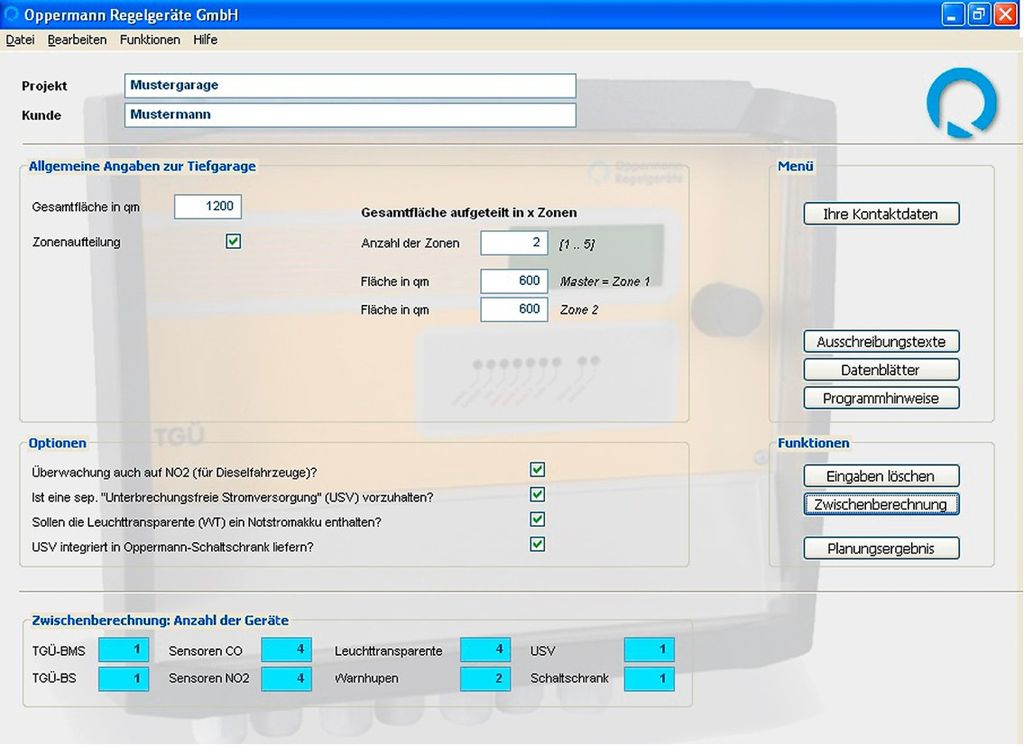Click the TGÜ-BMS count value
1024x745 pixels.
(x=123, y=650)
